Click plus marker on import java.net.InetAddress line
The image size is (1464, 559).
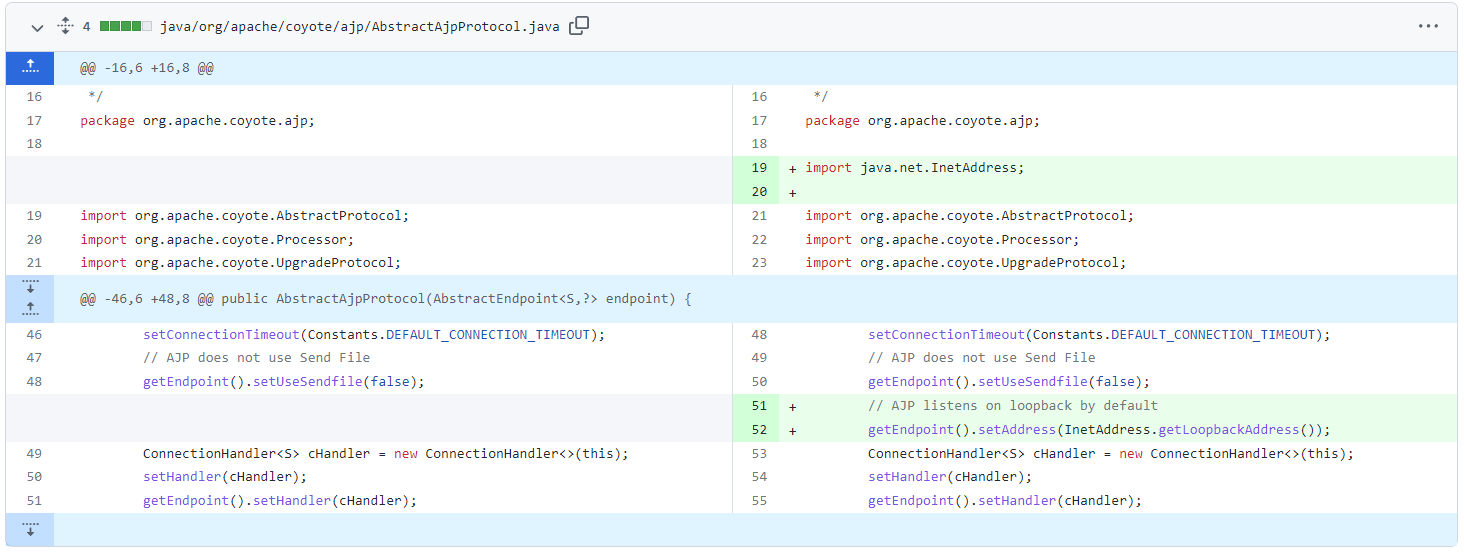(x=793, y=168)
